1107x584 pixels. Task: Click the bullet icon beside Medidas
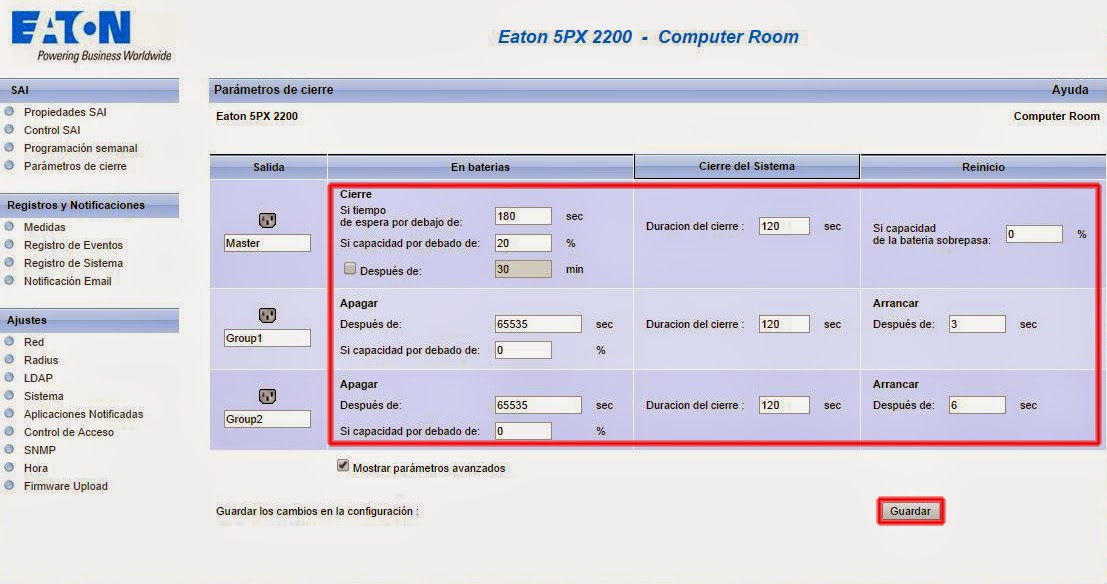point(10,227)
